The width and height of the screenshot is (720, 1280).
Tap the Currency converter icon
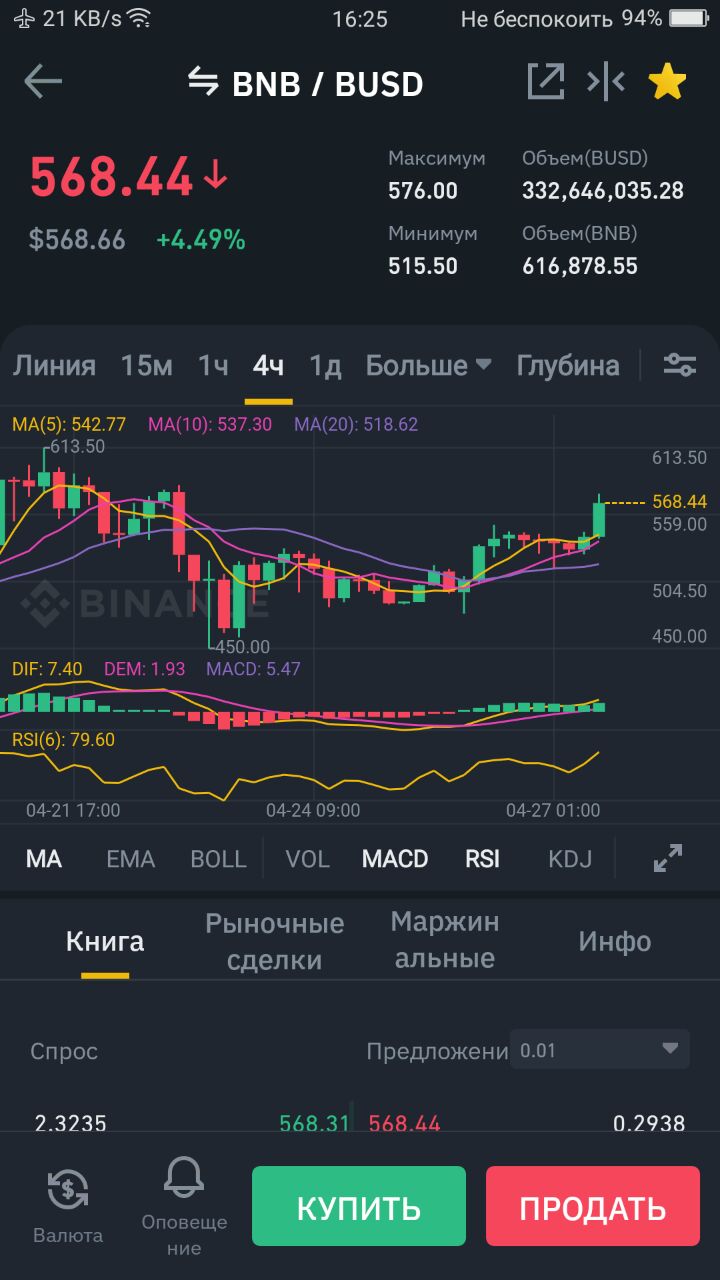tap(68, 1189)
